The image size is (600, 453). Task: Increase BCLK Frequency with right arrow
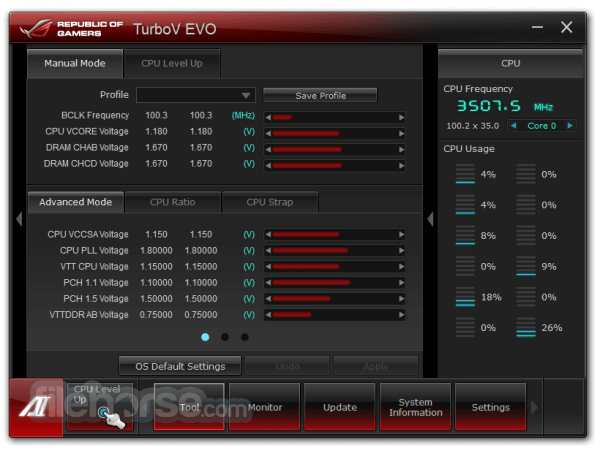(x=401, y=117)
